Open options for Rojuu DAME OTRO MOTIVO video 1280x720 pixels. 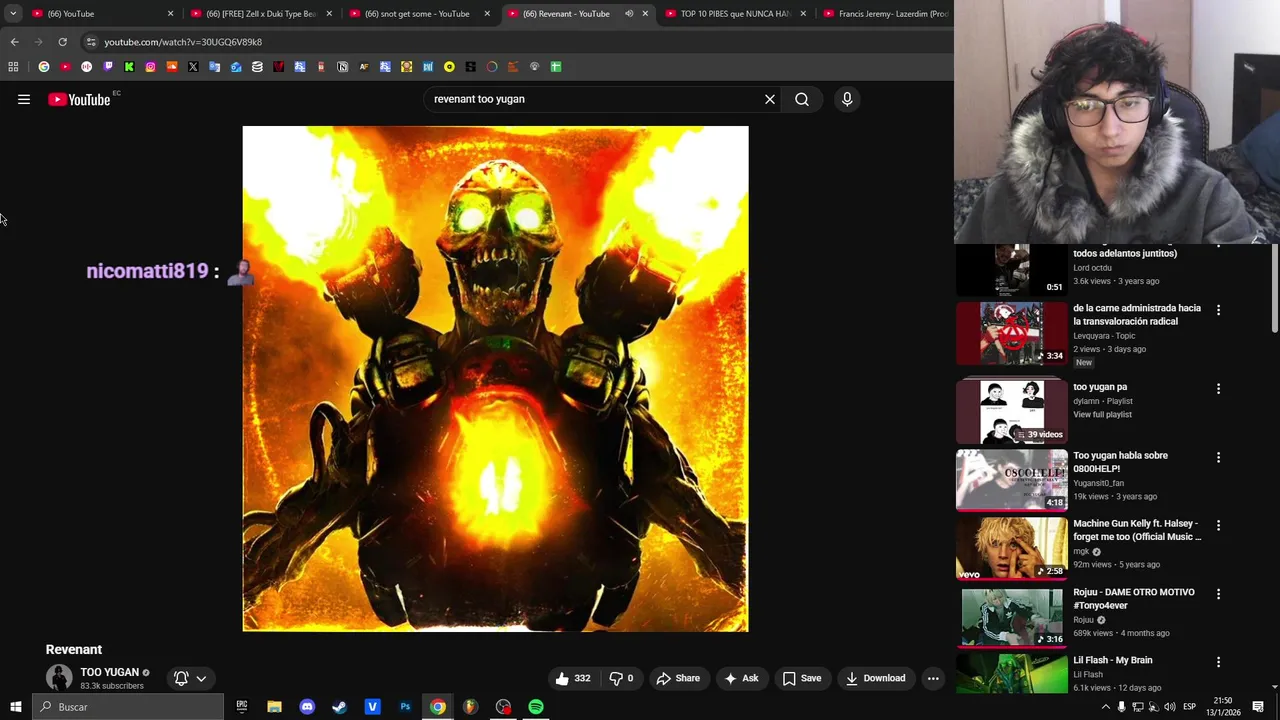1218,593
